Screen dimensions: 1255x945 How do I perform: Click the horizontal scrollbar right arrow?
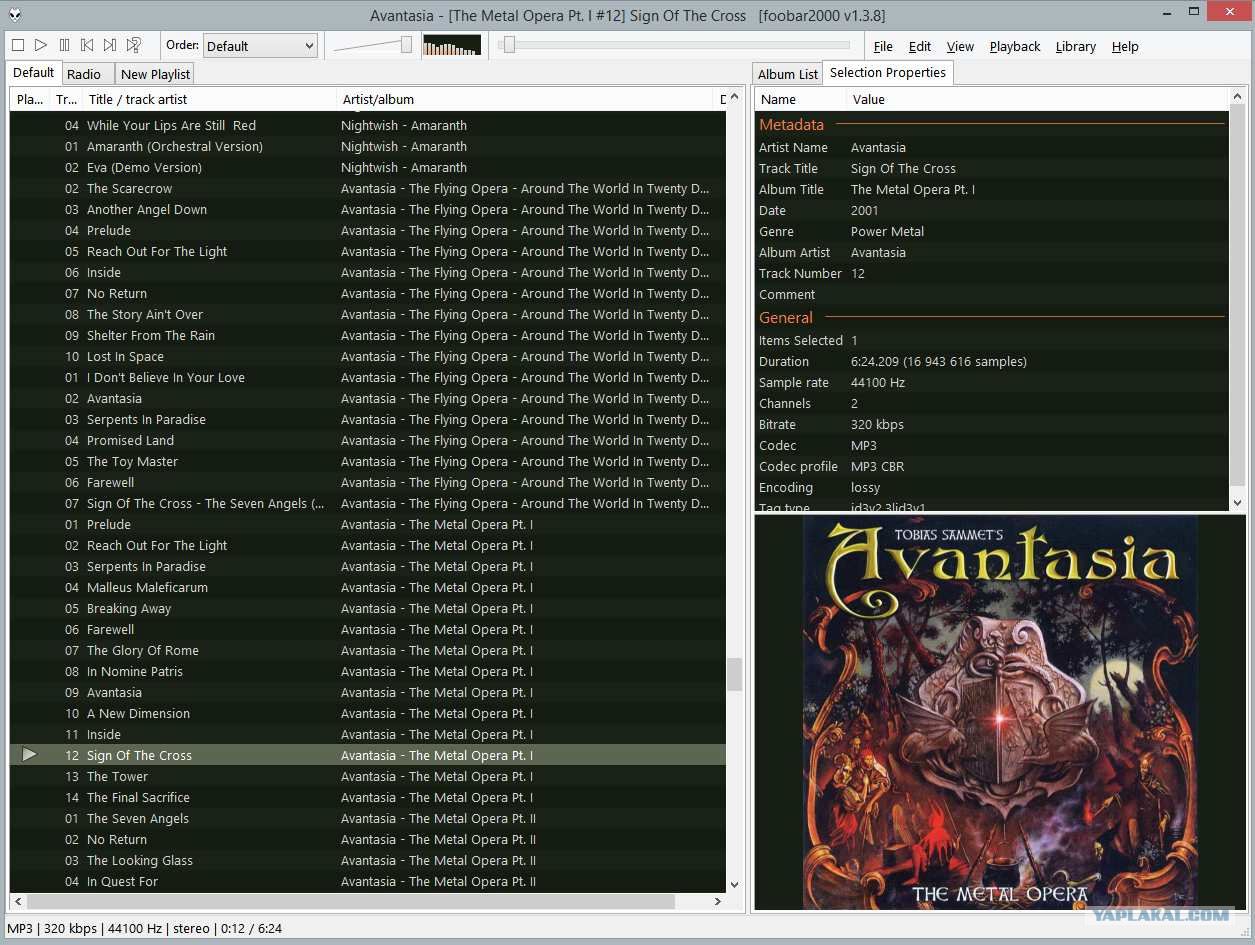point(717,901)
